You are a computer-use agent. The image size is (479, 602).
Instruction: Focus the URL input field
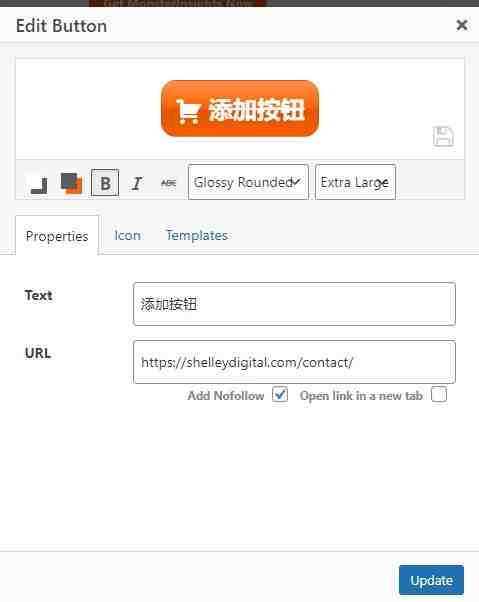click(294, 362)
